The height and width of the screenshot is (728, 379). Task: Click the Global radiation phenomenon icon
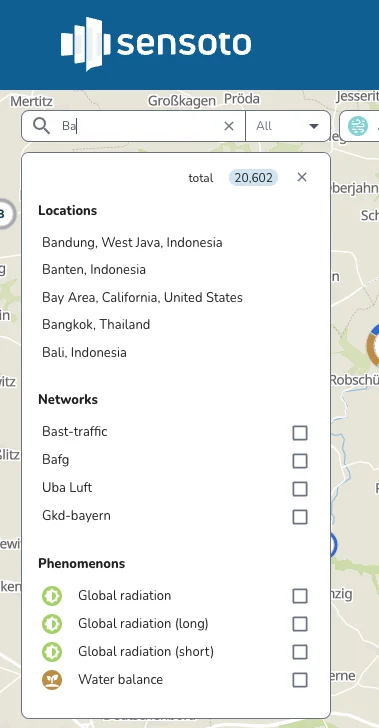[52, 596]
